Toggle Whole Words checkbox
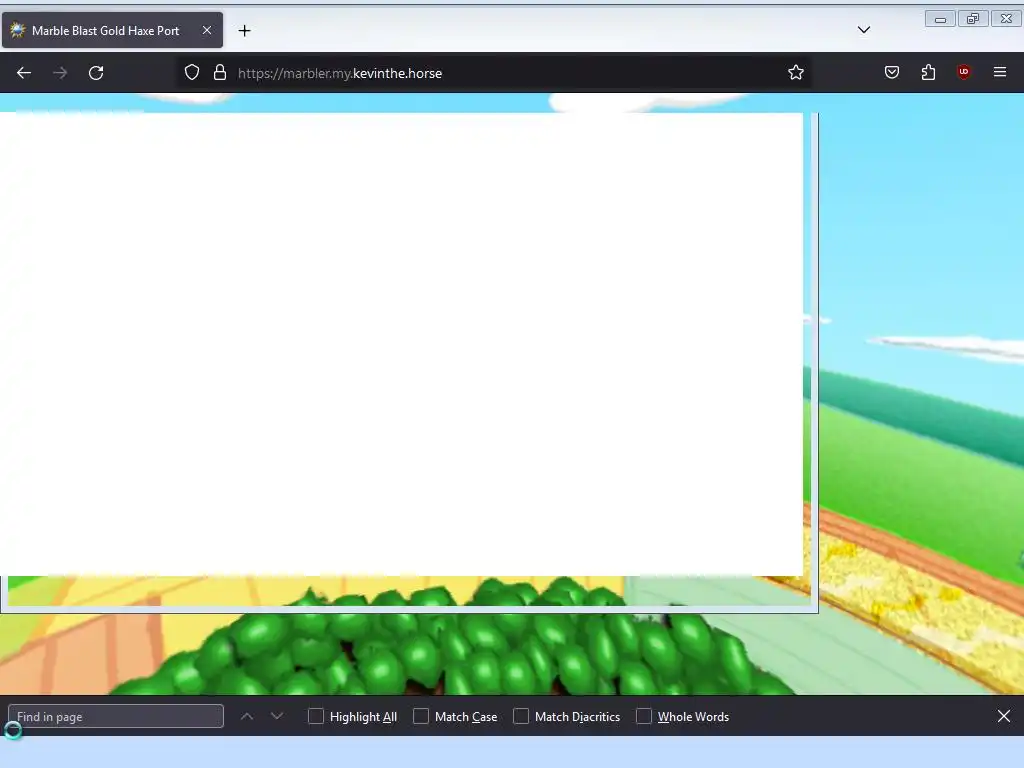 coord(644,716)
